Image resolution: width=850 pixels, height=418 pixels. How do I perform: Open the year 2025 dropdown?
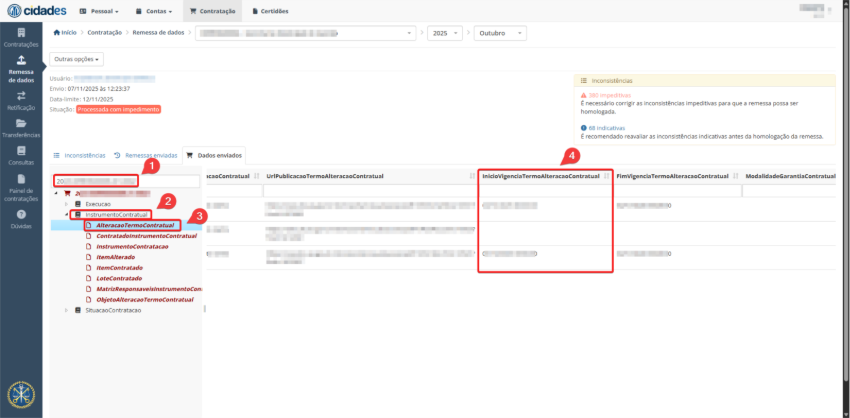point(444,33)
